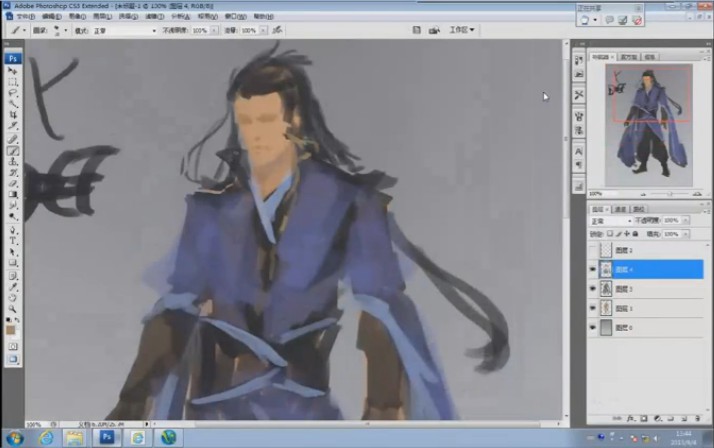Switch to the paths tab
Screen dimensions: 714x448
pyautogui.click(x=638, y=209)
